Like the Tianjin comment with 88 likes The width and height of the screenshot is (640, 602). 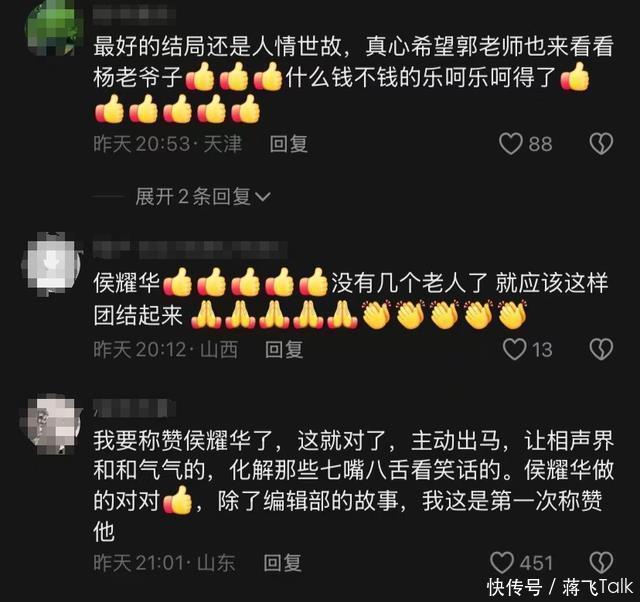[x=510, y=144]
